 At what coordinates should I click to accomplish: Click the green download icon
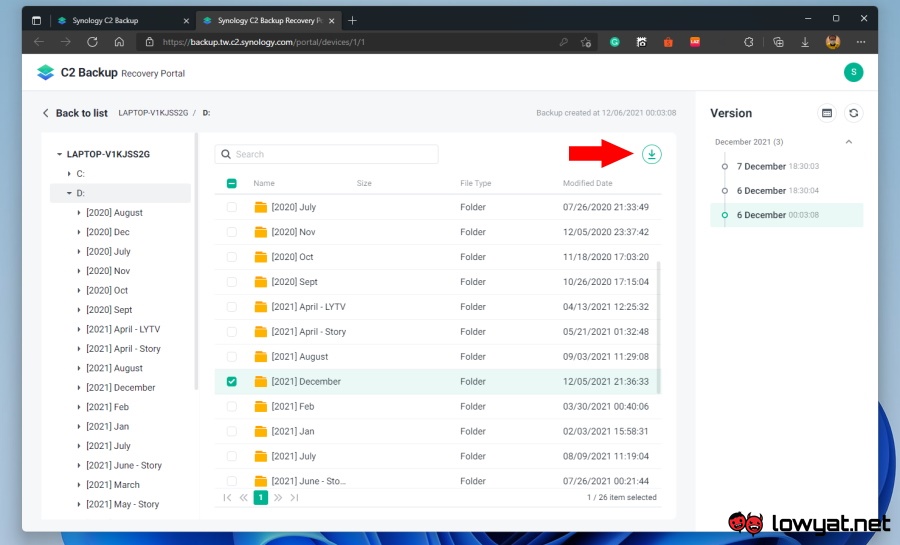coord(652,154)
